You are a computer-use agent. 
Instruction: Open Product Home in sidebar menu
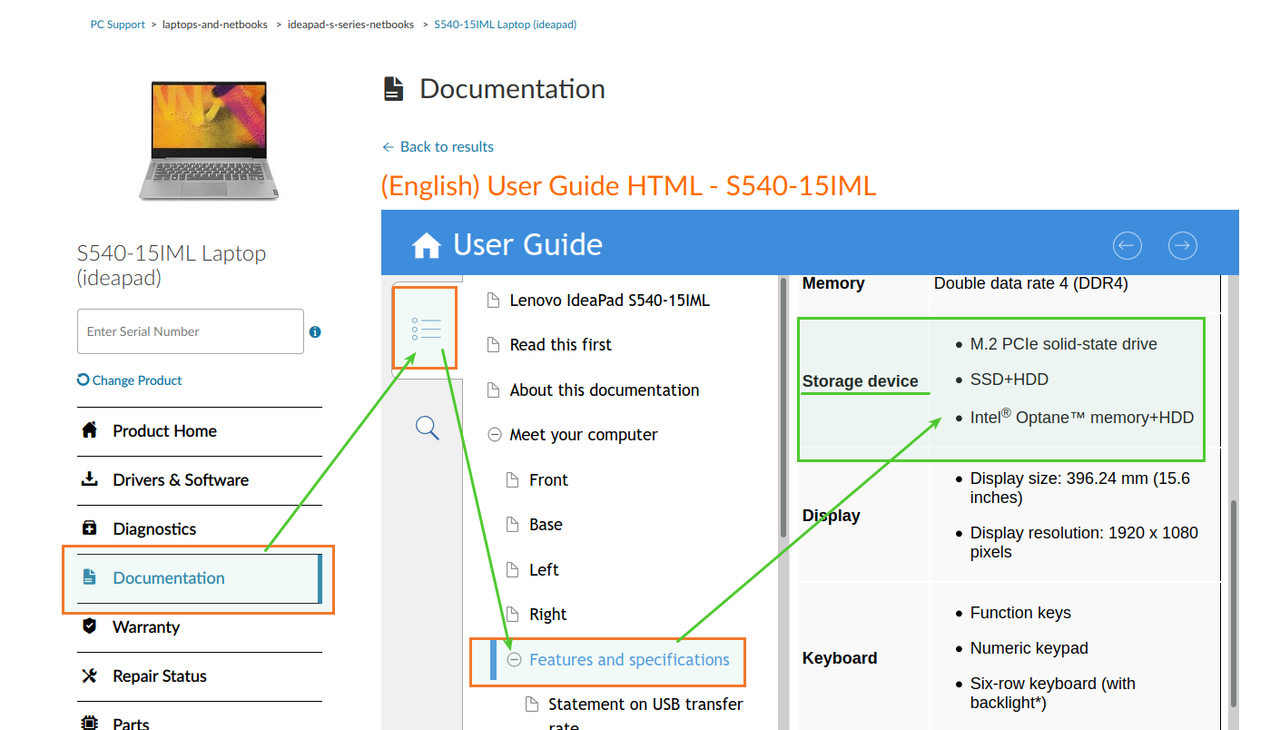(x=200, y=431)
